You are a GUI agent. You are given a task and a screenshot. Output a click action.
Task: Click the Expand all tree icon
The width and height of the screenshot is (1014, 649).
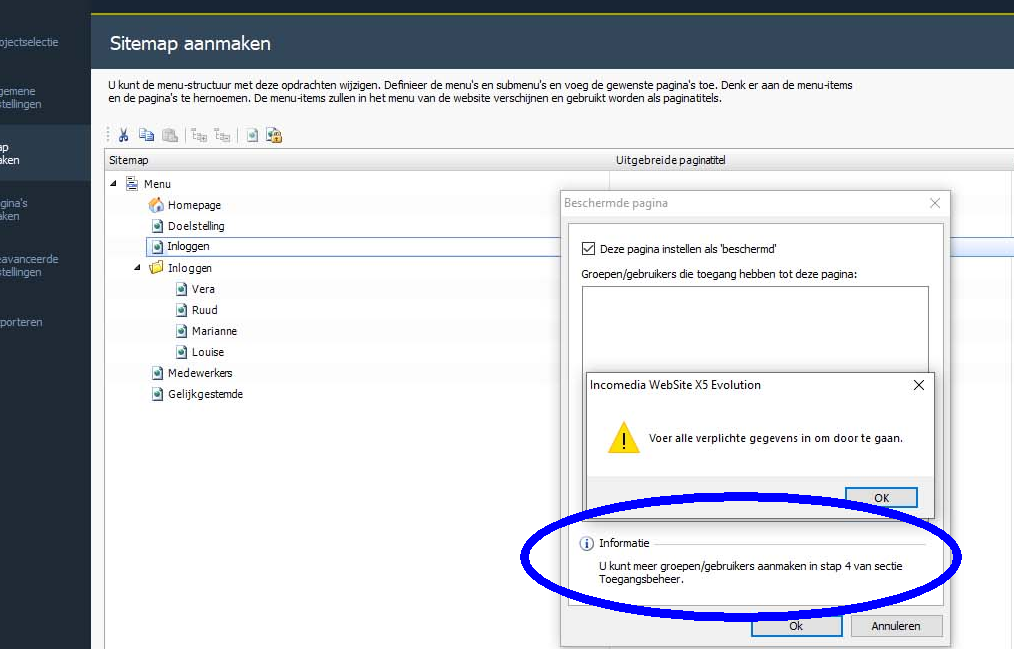(x=199, y=136)
